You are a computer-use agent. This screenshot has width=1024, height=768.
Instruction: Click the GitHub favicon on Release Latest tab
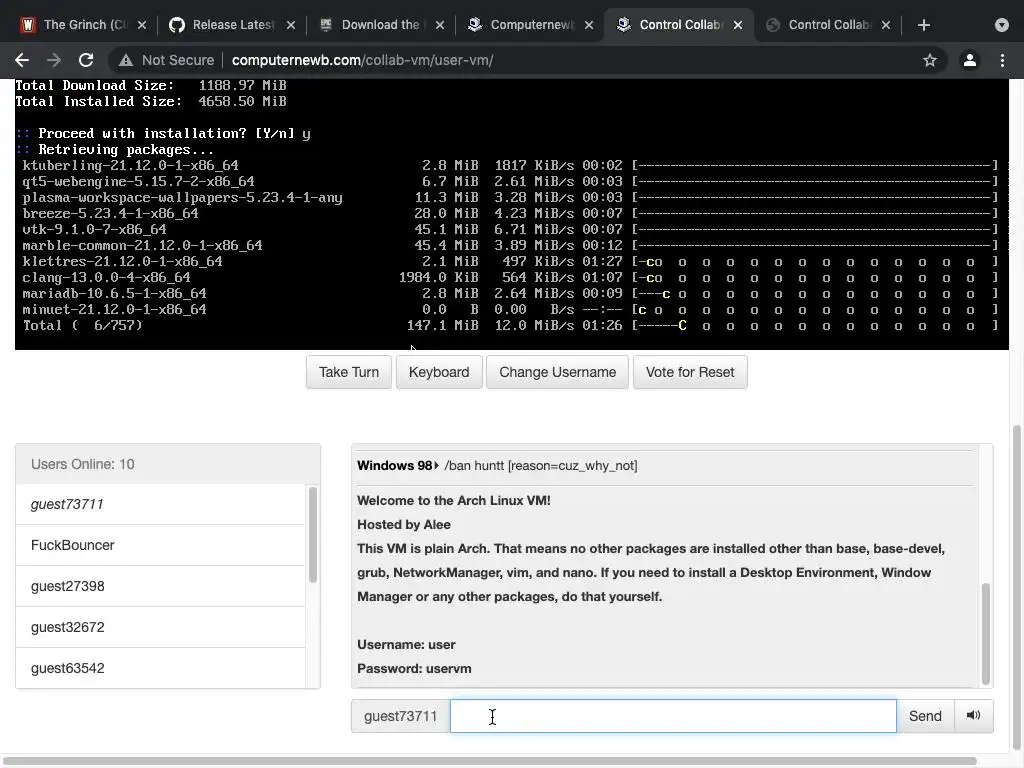point(176,25)
